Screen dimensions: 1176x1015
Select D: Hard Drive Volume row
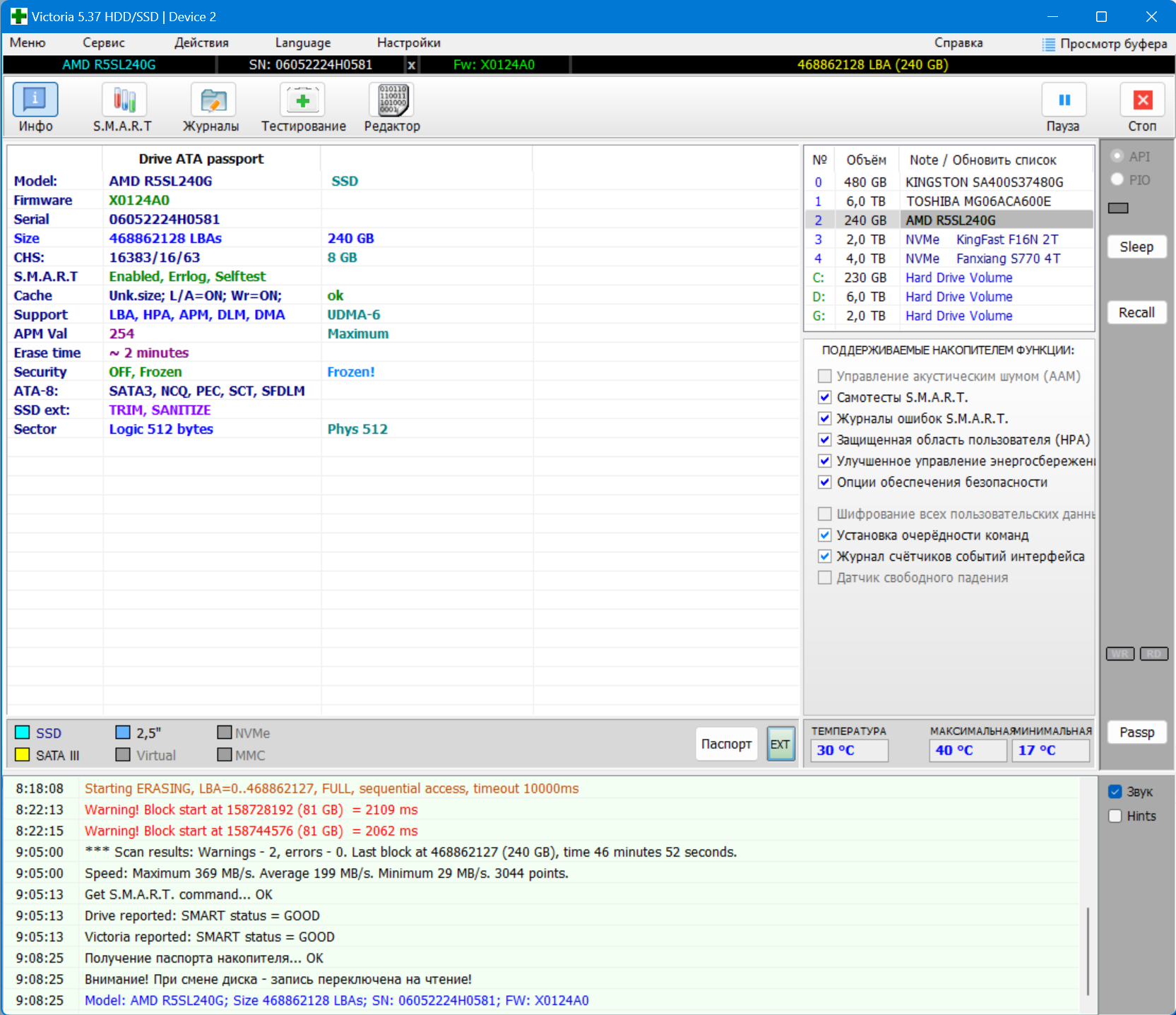point(949,297)
